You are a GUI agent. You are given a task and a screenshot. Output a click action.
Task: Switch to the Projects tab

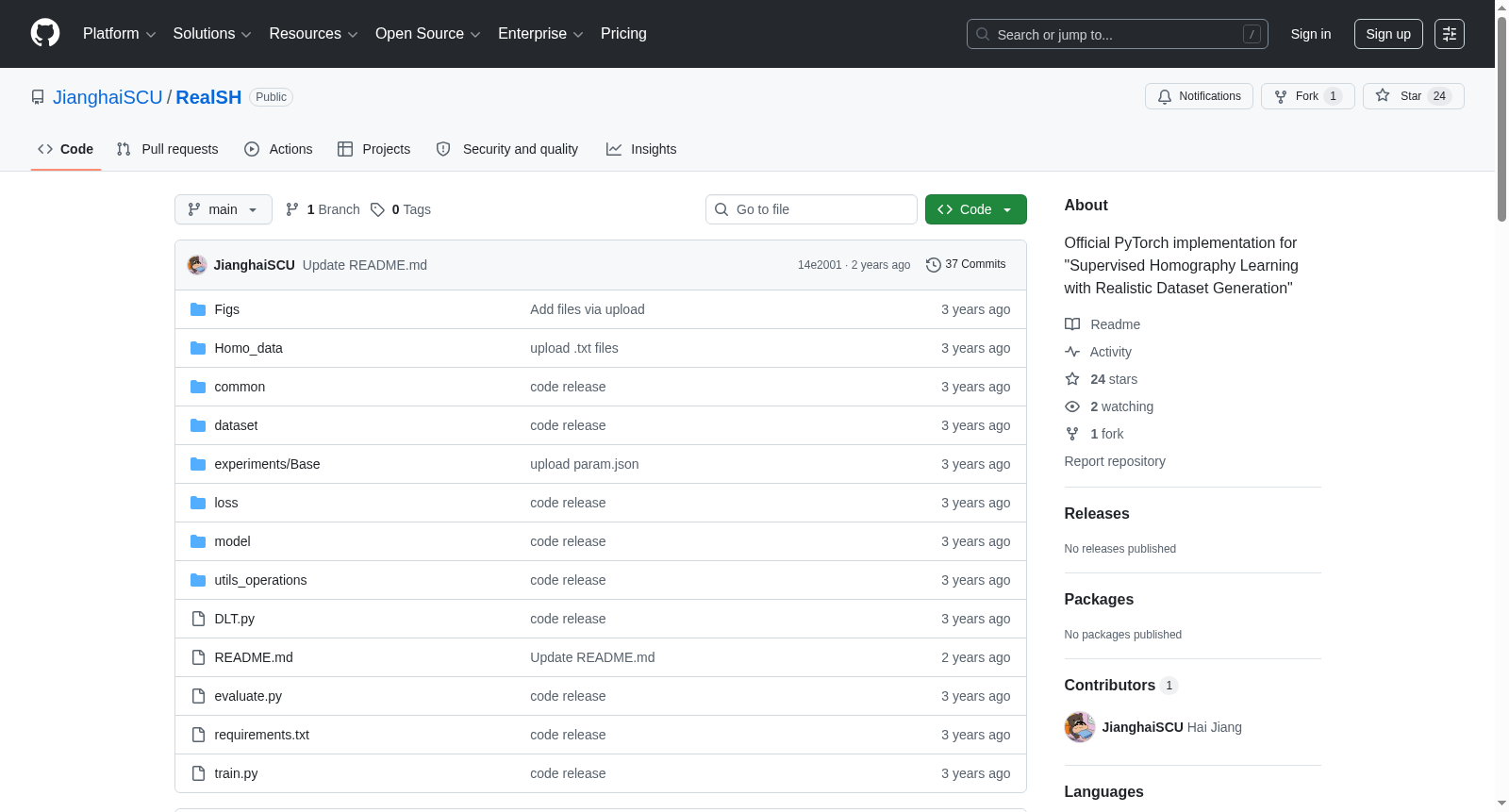374,149
